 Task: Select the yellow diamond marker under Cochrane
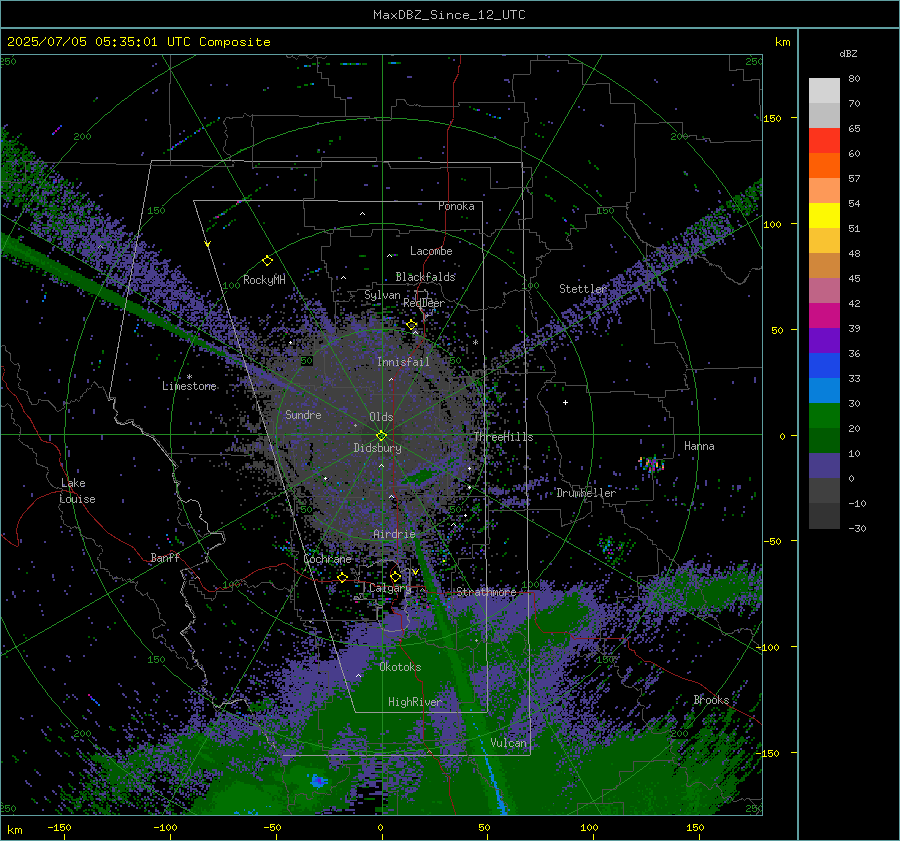point(342,578)
